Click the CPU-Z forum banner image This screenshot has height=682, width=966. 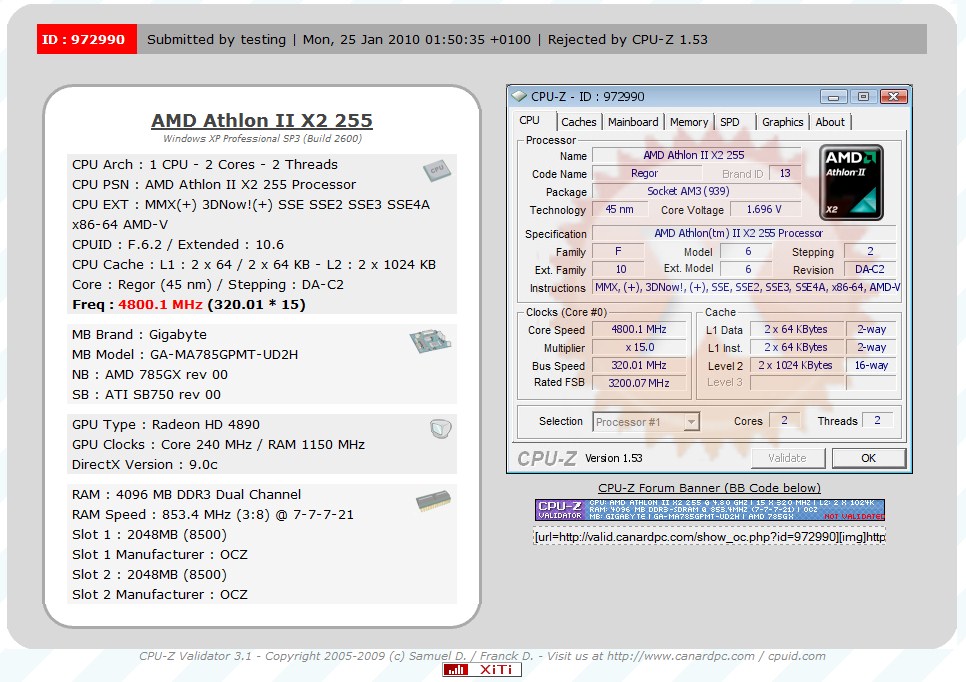pos(709,510)
